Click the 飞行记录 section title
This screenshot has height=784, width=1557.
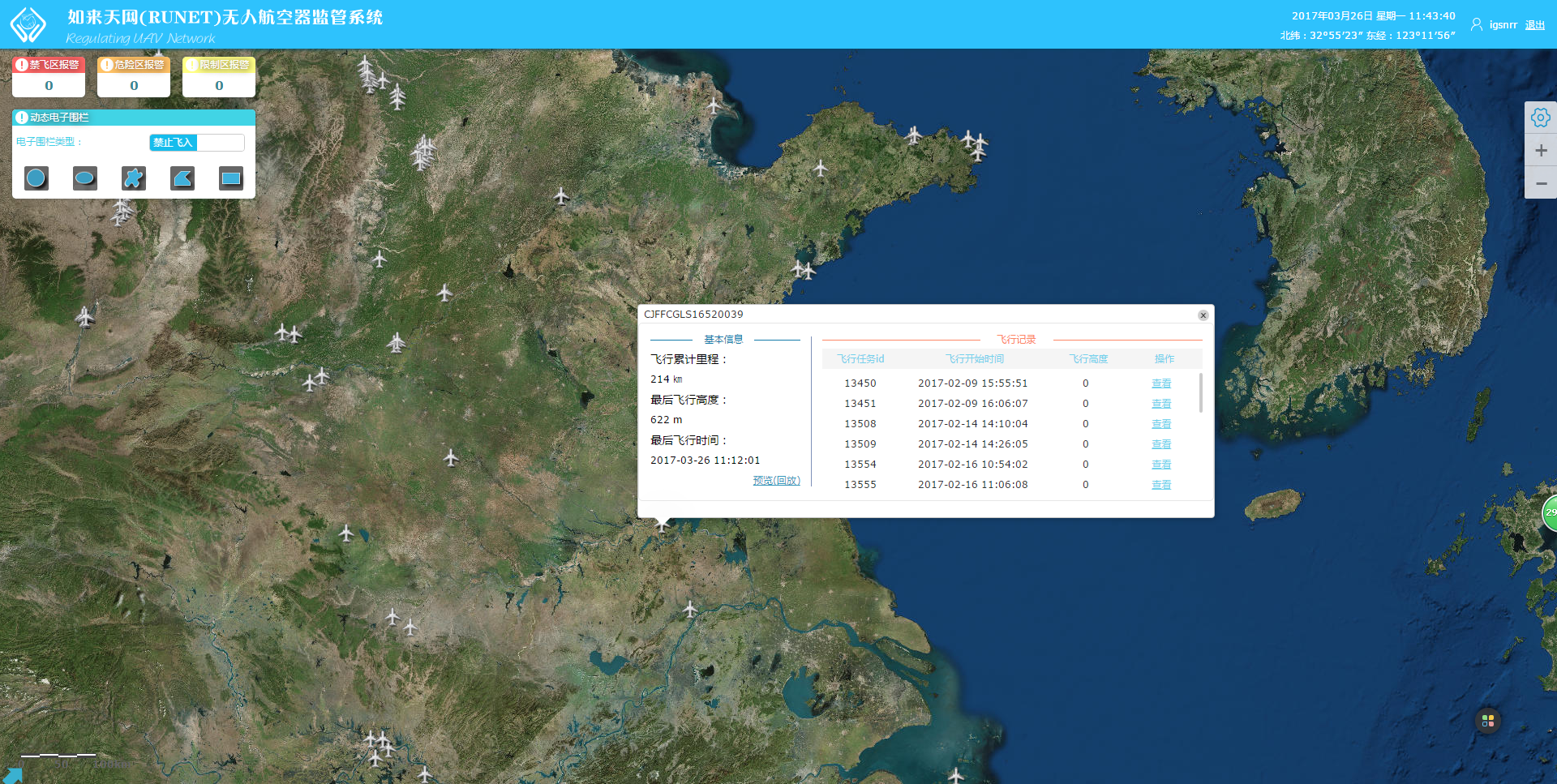tap(1016, 340)
